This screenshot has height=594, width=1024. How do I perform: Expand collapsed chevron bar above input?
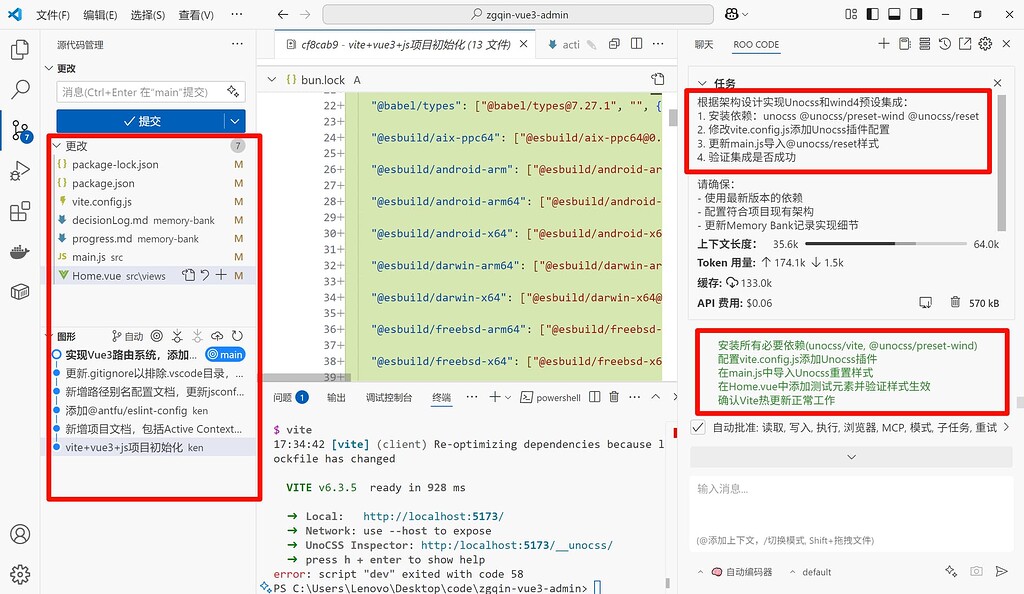tap(851, 457)
